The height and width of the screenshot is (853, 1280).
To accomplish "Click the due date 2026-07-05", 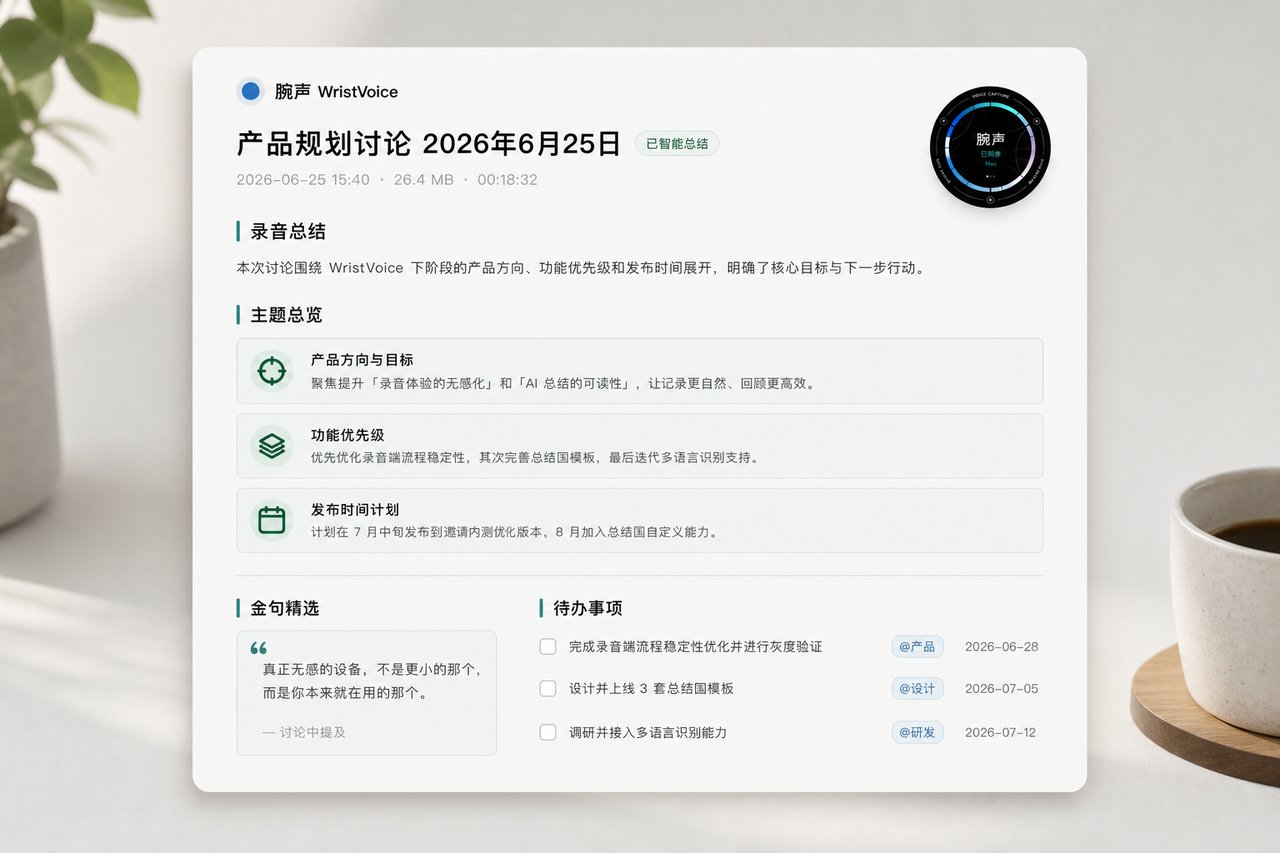I will click(1001, 689).
